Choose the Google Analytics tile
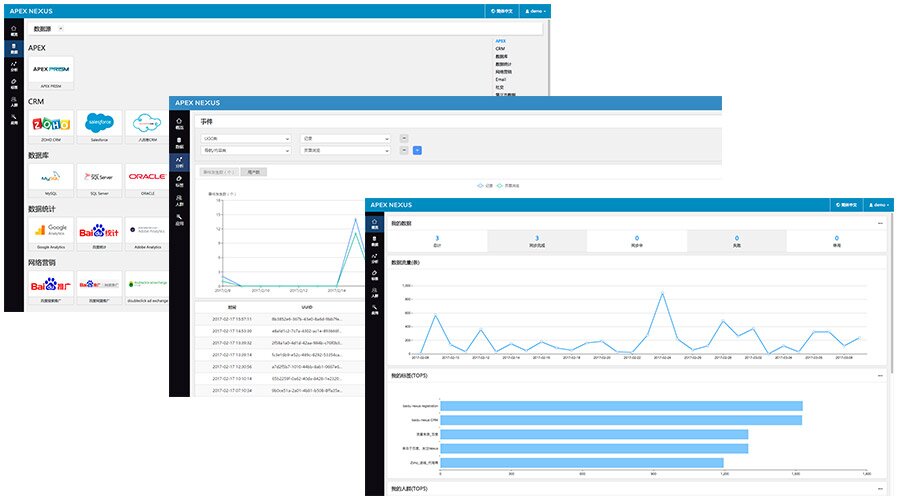The width and height of the screenshot is (900, 500). tap(51, 234)
